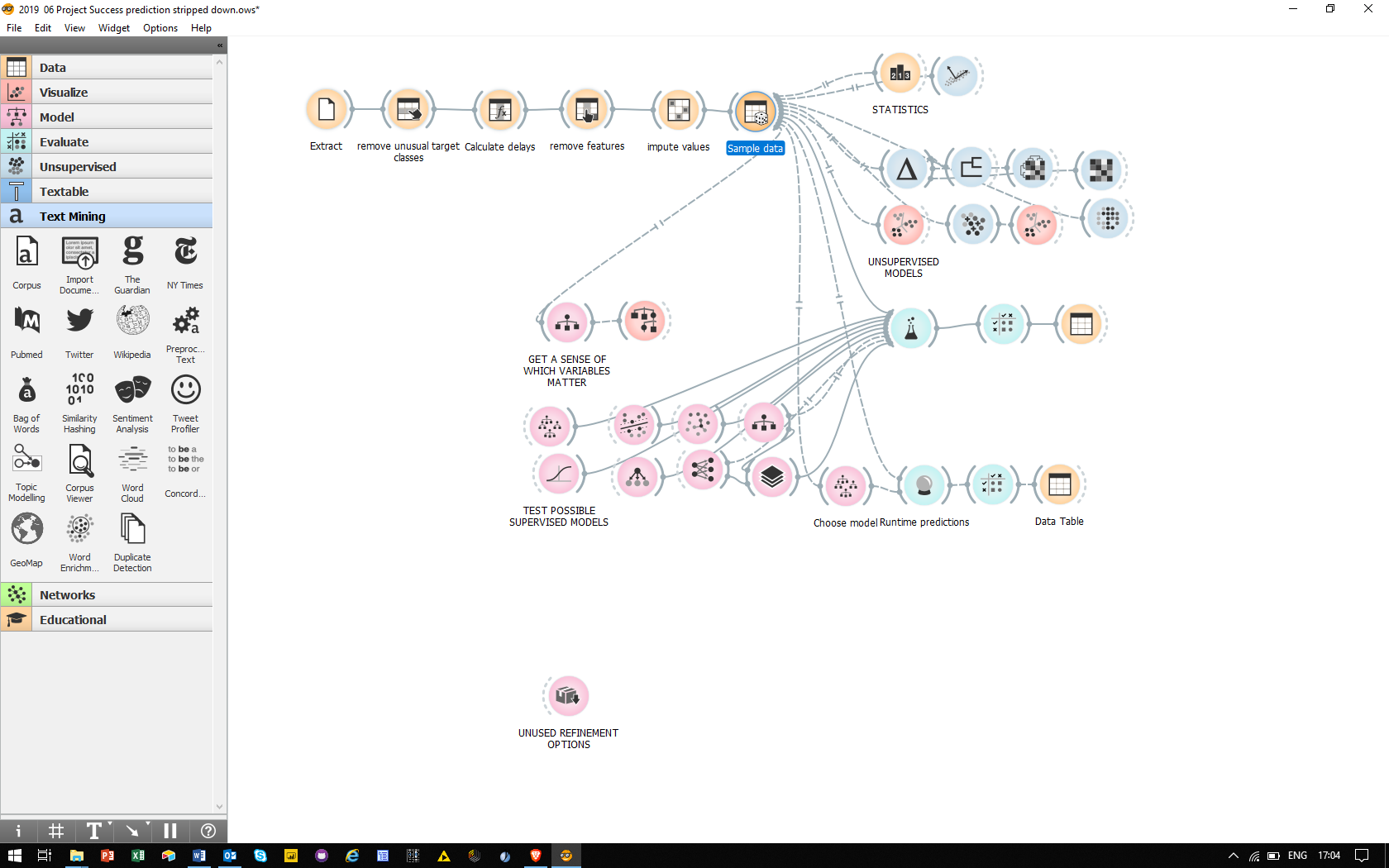The image size is (1389, 868).
Task: Open the View menu
Action: pos(74,28)
